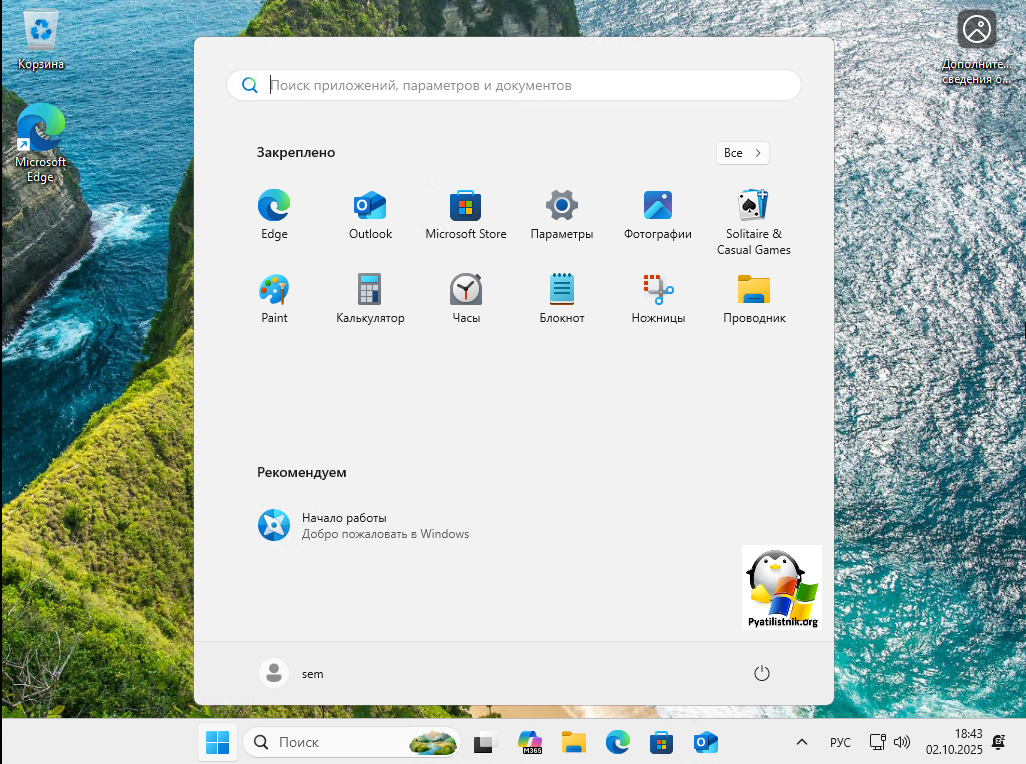The width and height of the screenshot is (1026, 764).
Task: Open Блокнот notepad app
Action: (x=562, y=290)
